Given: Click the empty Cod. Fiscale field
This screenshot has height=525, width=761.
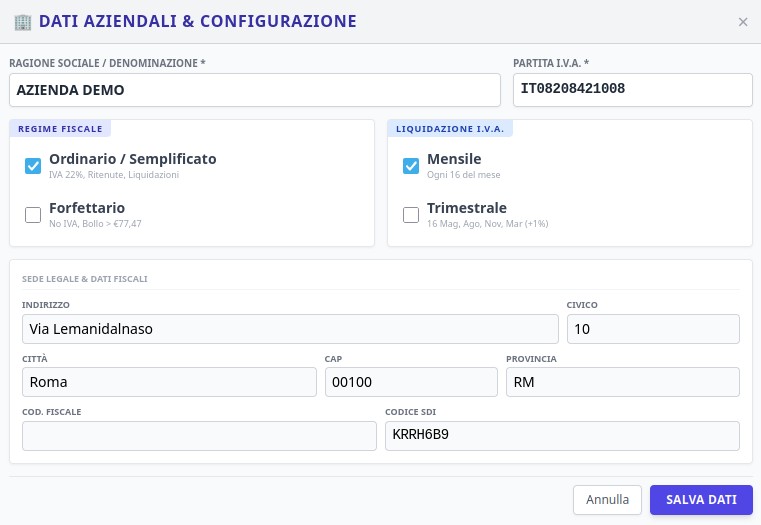Looking at the screenshot, I should click(199, 435).
